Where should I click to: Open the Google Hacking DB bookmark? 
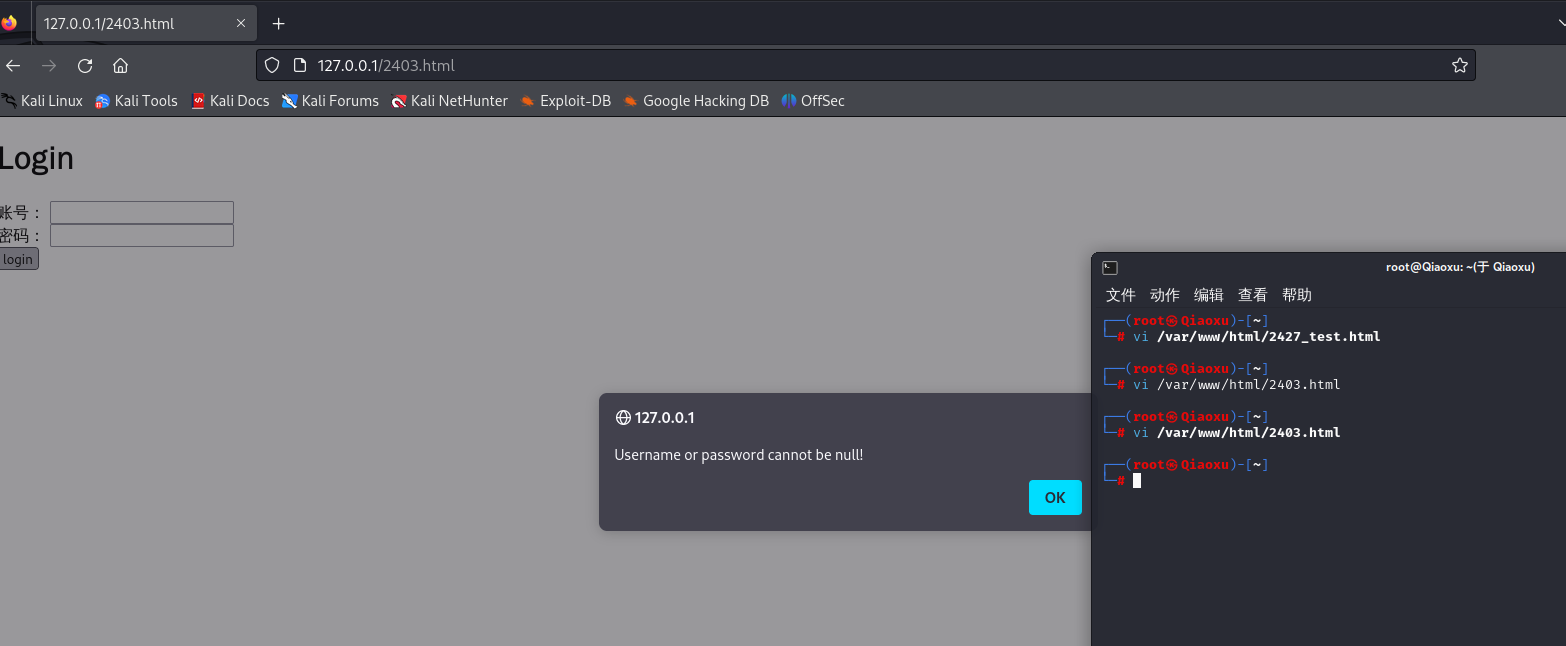[x=696, y=100]
